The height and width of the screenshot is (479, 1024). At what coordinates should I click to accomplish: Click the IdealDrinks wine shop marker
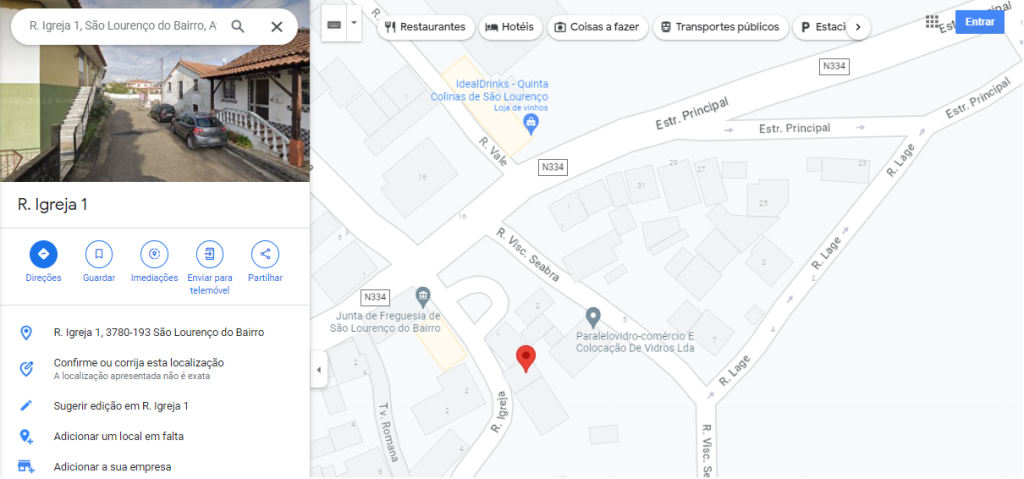pyautogui.click(x=532, y=122)
